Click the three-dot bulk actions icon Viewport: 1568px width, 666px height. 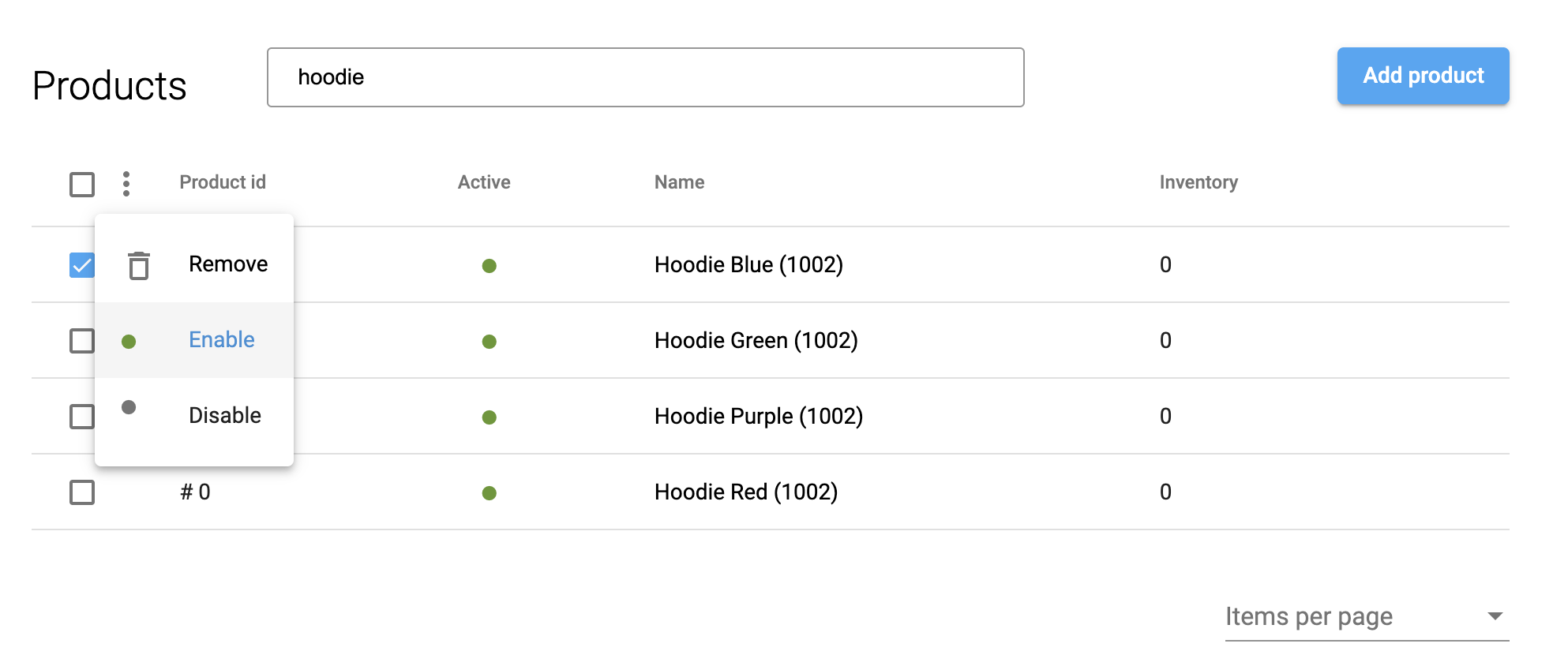[126, 184]
